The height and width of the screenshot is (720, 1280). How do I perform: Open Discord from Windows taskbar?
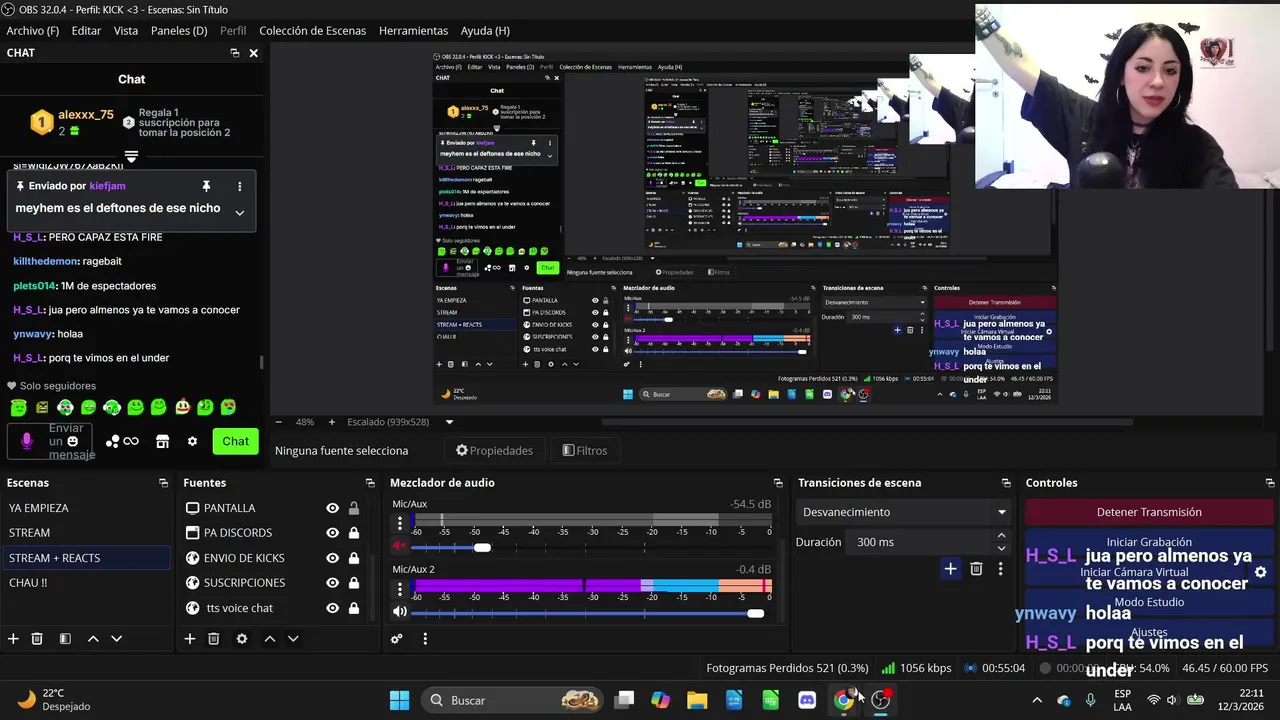click(807, 700)
